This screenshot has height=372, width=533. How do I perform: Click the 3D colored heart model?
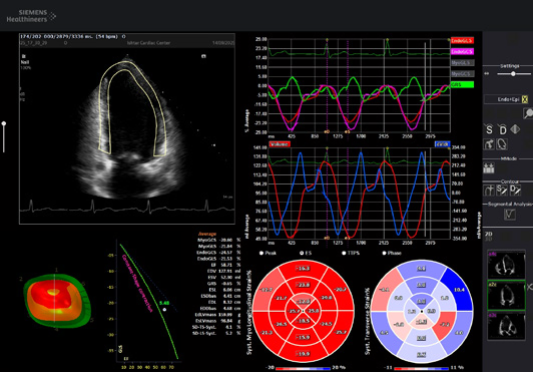[x=56, y=301]
